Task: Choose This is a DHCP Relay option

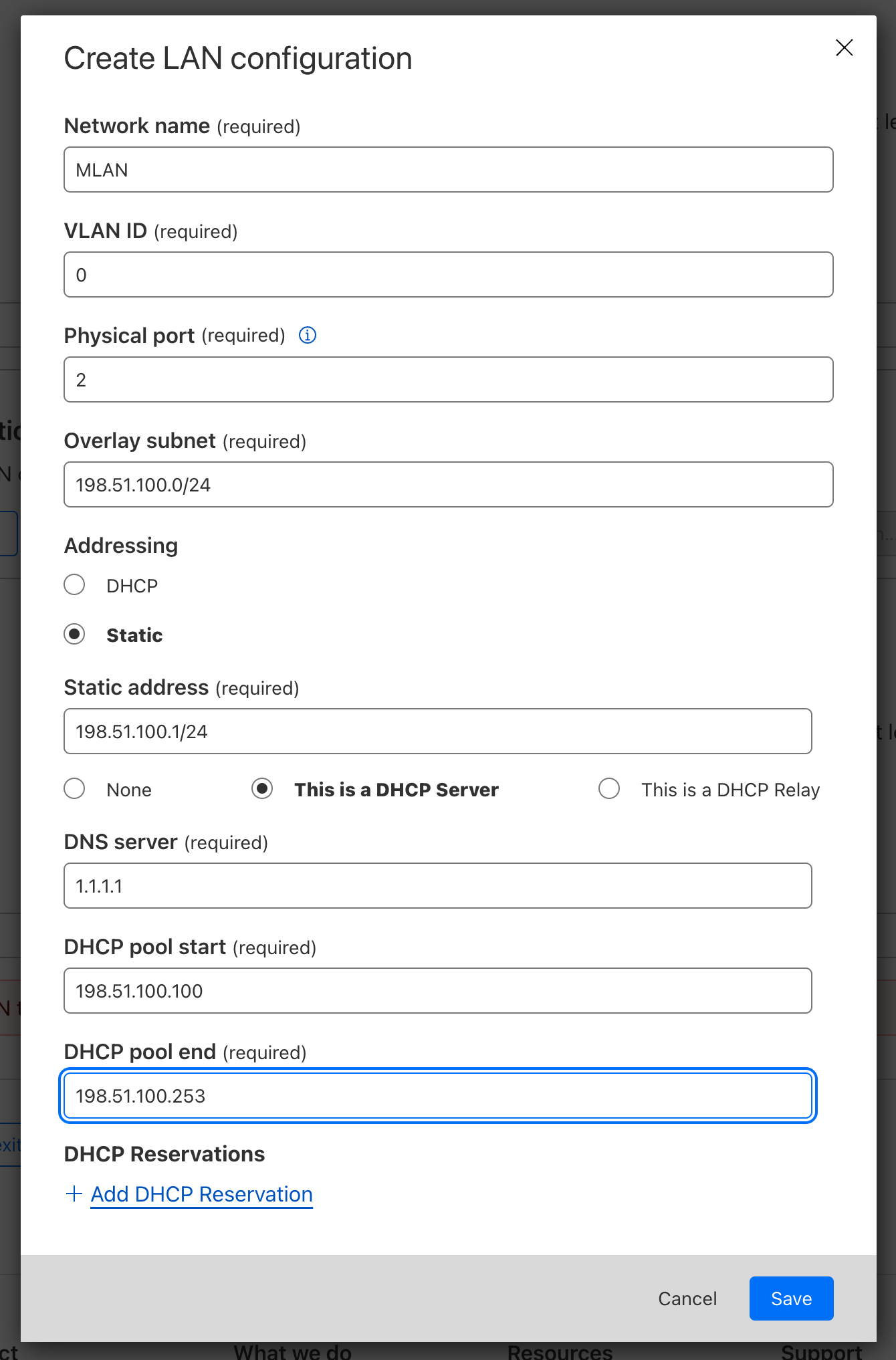Action: (x=609, y=789)
